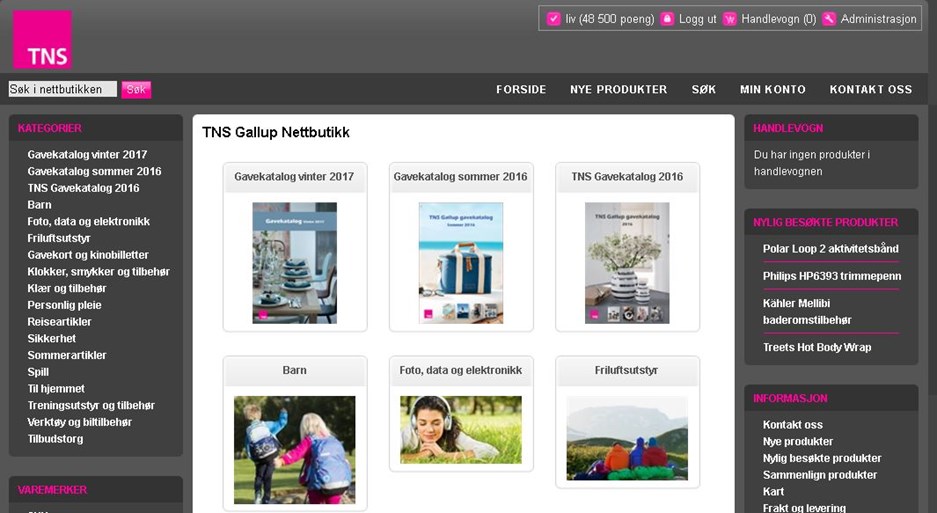Click the Gavekatalog sommer 2016 card title
The width and height of the screenshot is (937, 513).
point(460,177)
